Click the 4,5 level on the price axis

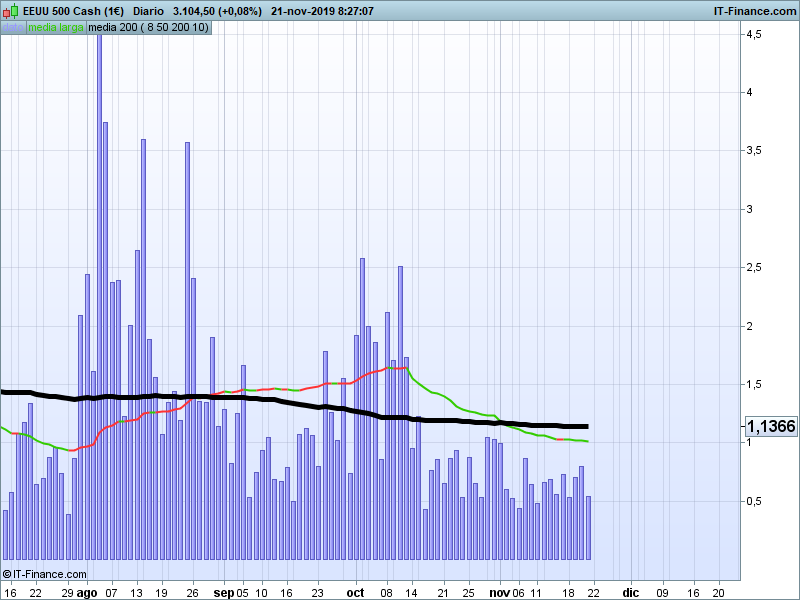pyautogui.click(x=753, y=34)
